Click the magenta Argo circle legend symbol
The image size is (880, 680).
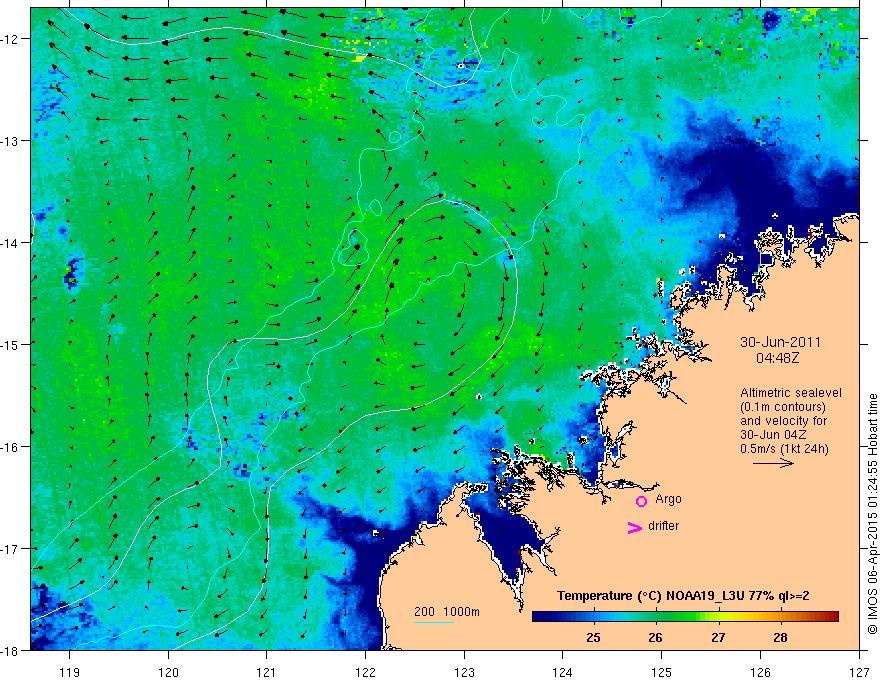click(641, 501)
